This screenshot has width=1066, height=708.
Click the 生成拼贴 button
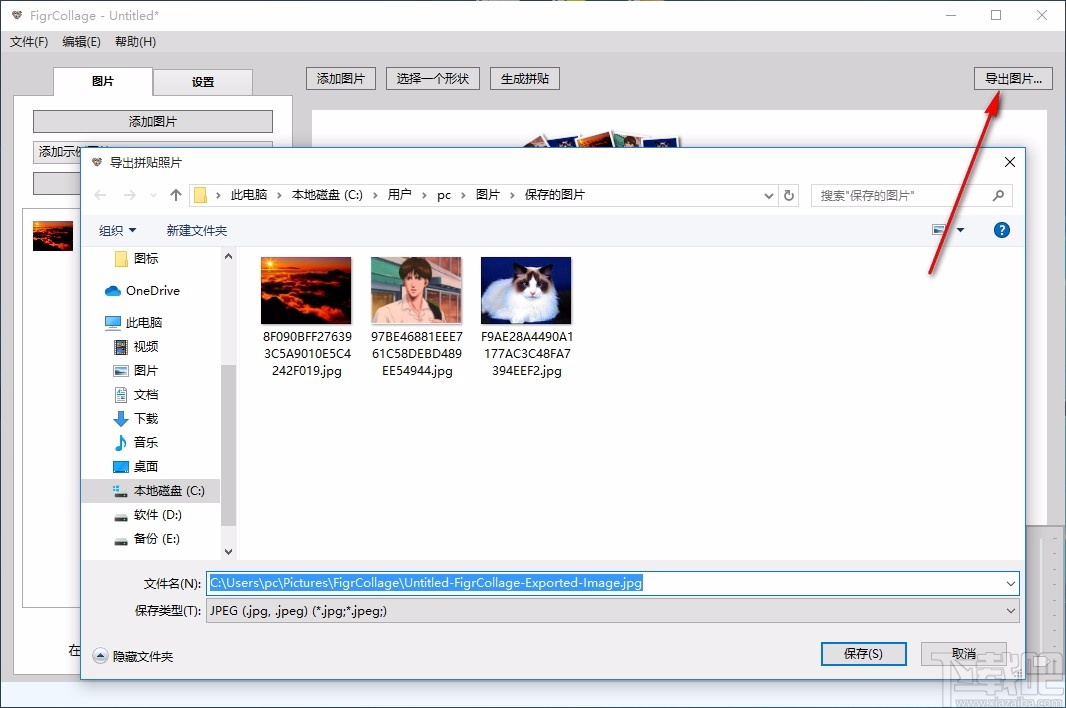[524, 78]
